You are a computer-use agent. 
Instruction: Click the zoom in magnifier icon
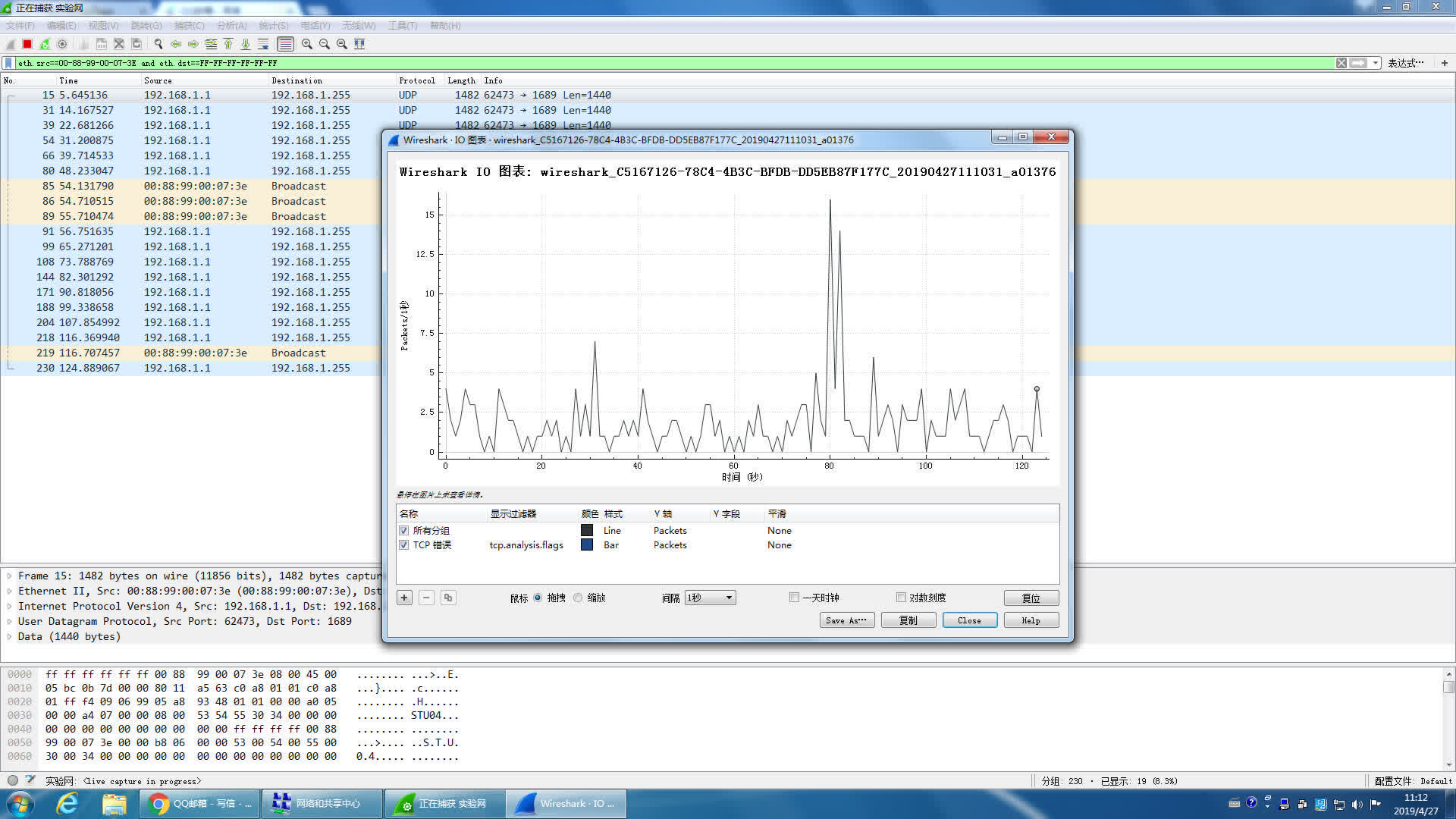click(306, 44)
